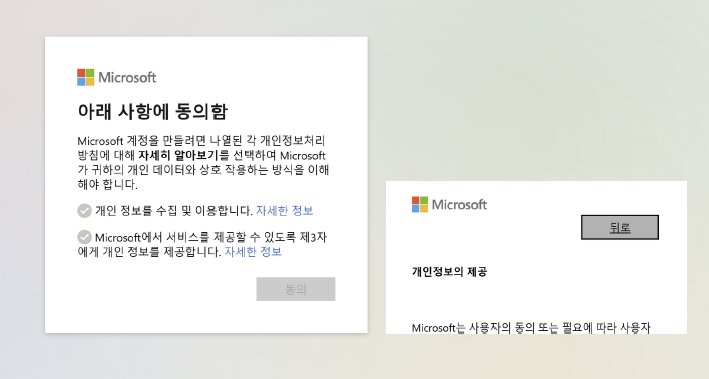Check the 제3자에게 개인 정보를 제공합니다 checkmark
The width and height of the screenshot is (709, 379).
85,237
